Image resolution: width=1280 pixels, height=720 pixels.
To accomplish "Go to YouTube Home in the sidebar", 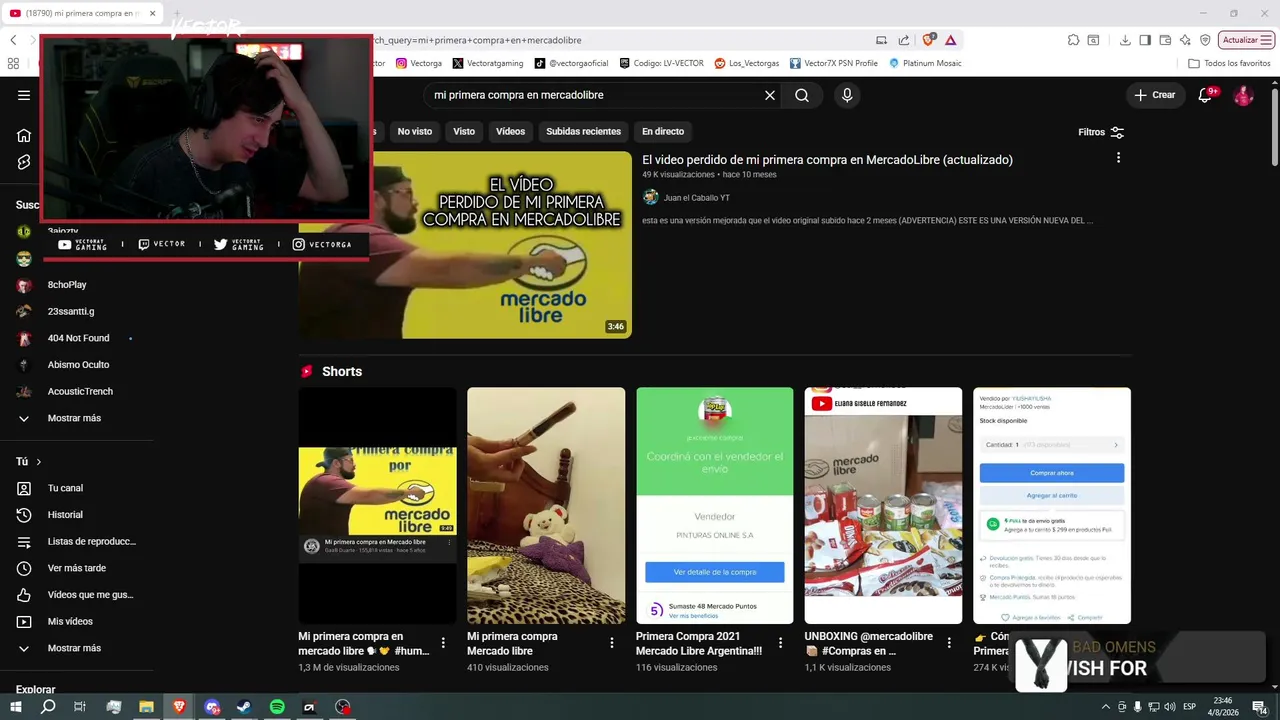I will pos(24,136).
